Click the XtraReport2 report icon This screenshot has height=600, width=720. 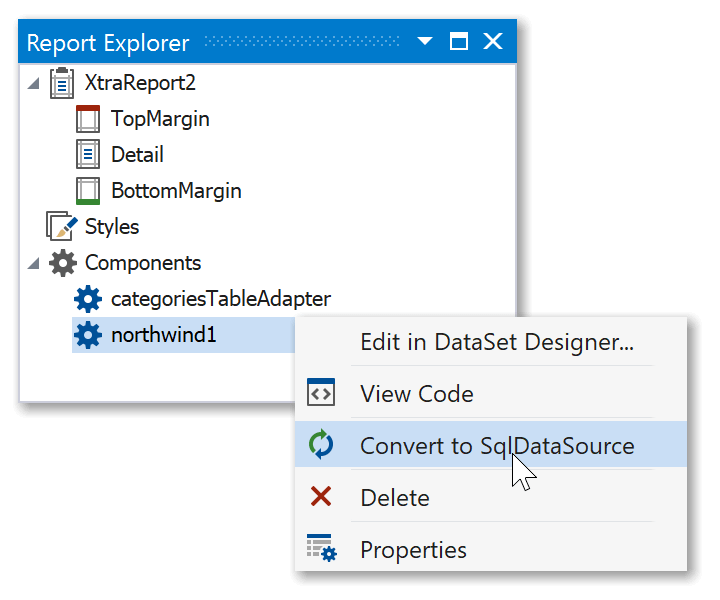(61, 83)
